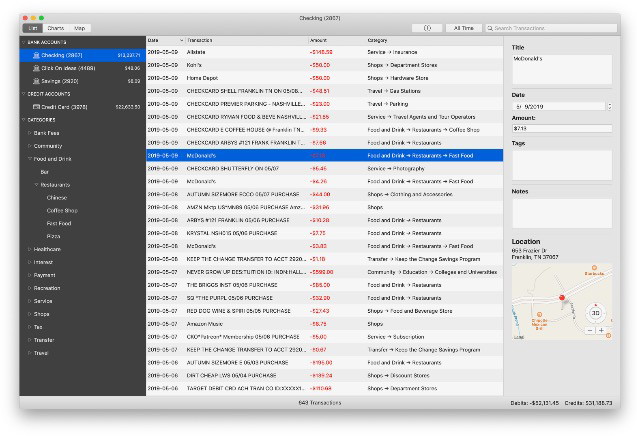637x436 pixels.
Task: Zoom out on the location map
Action: pyautogui.click(x=590, y=330)
